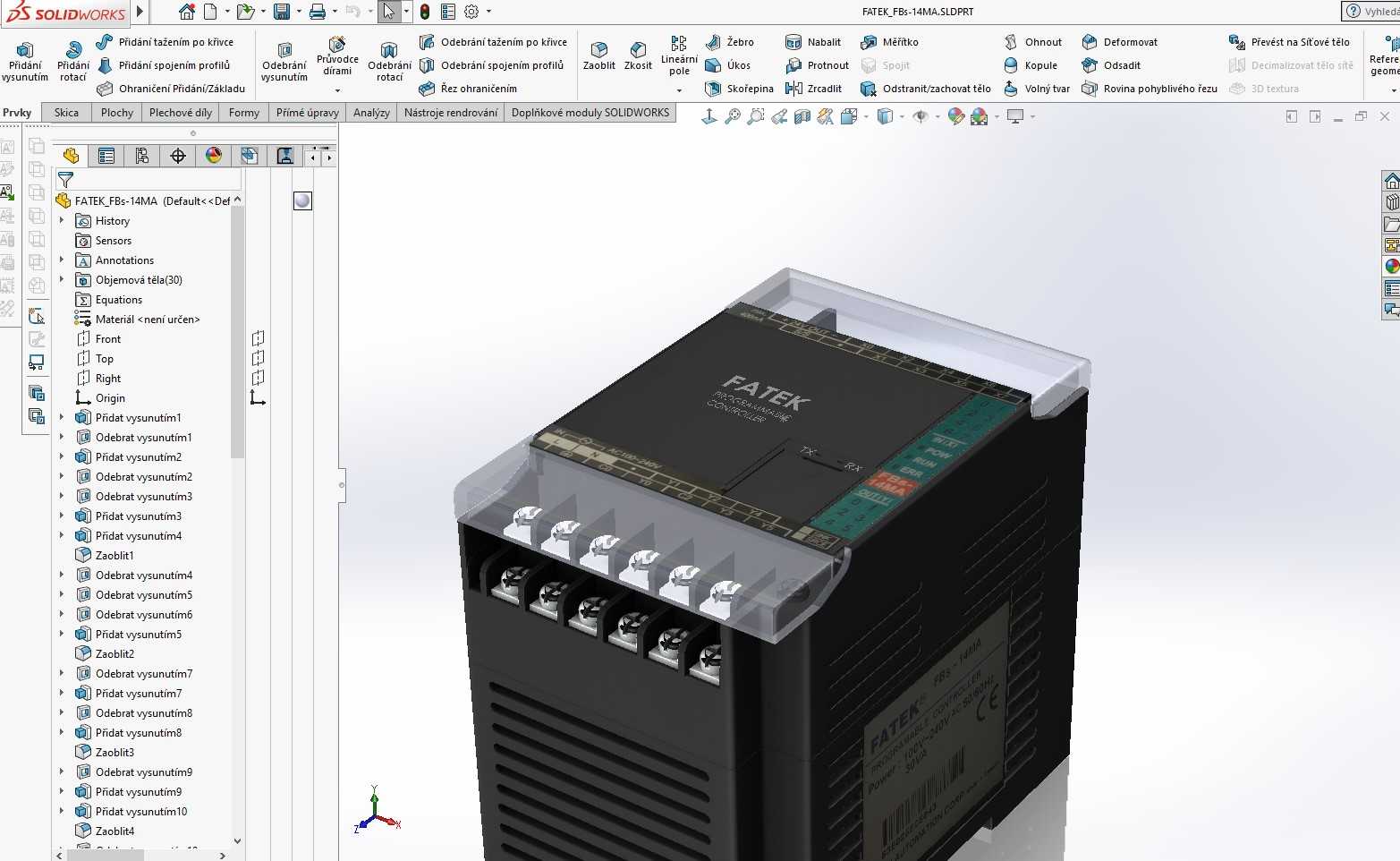Select Žebro rib tool

pyautogui.click(x=730, y=42)
